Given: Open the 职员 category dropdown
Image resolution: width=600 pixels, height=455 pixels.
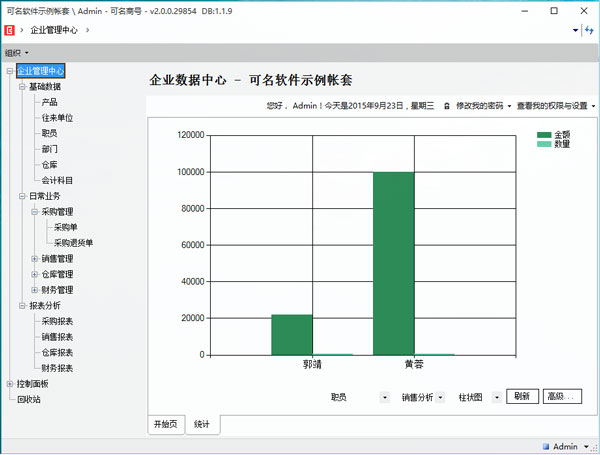Looking at the screenshot, I should click(385, 397).
